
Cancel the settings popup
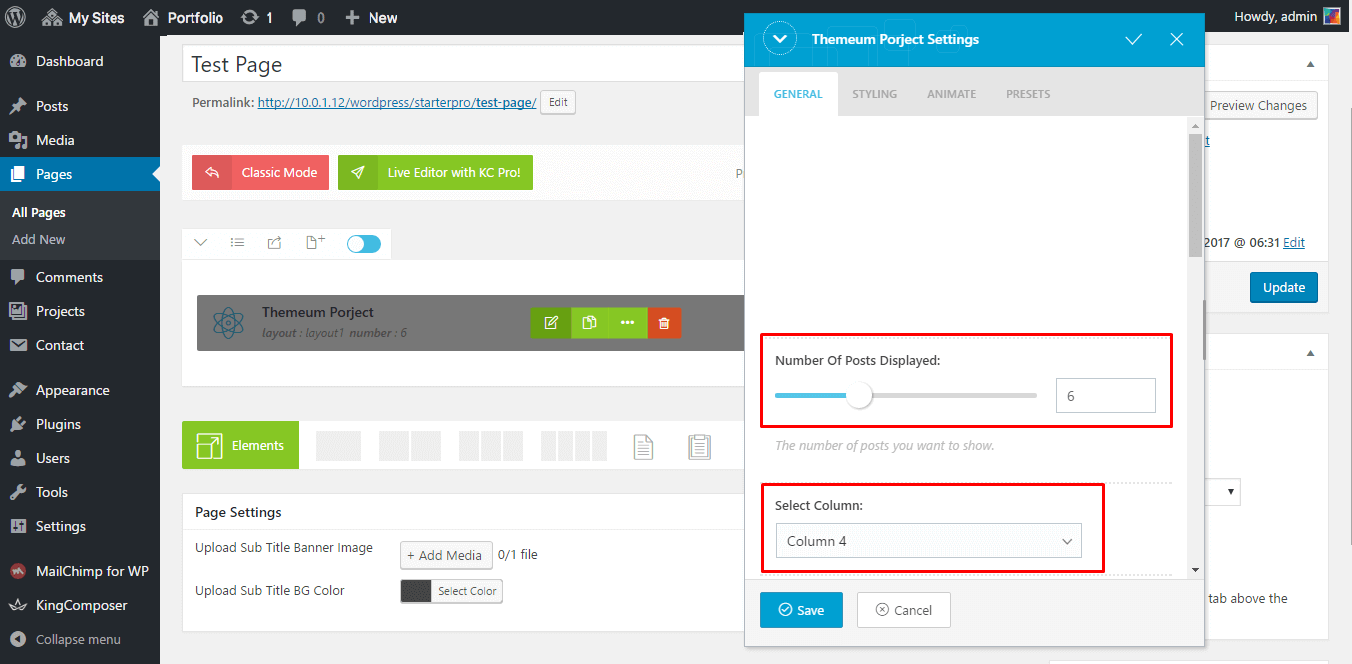coord(903,610)
